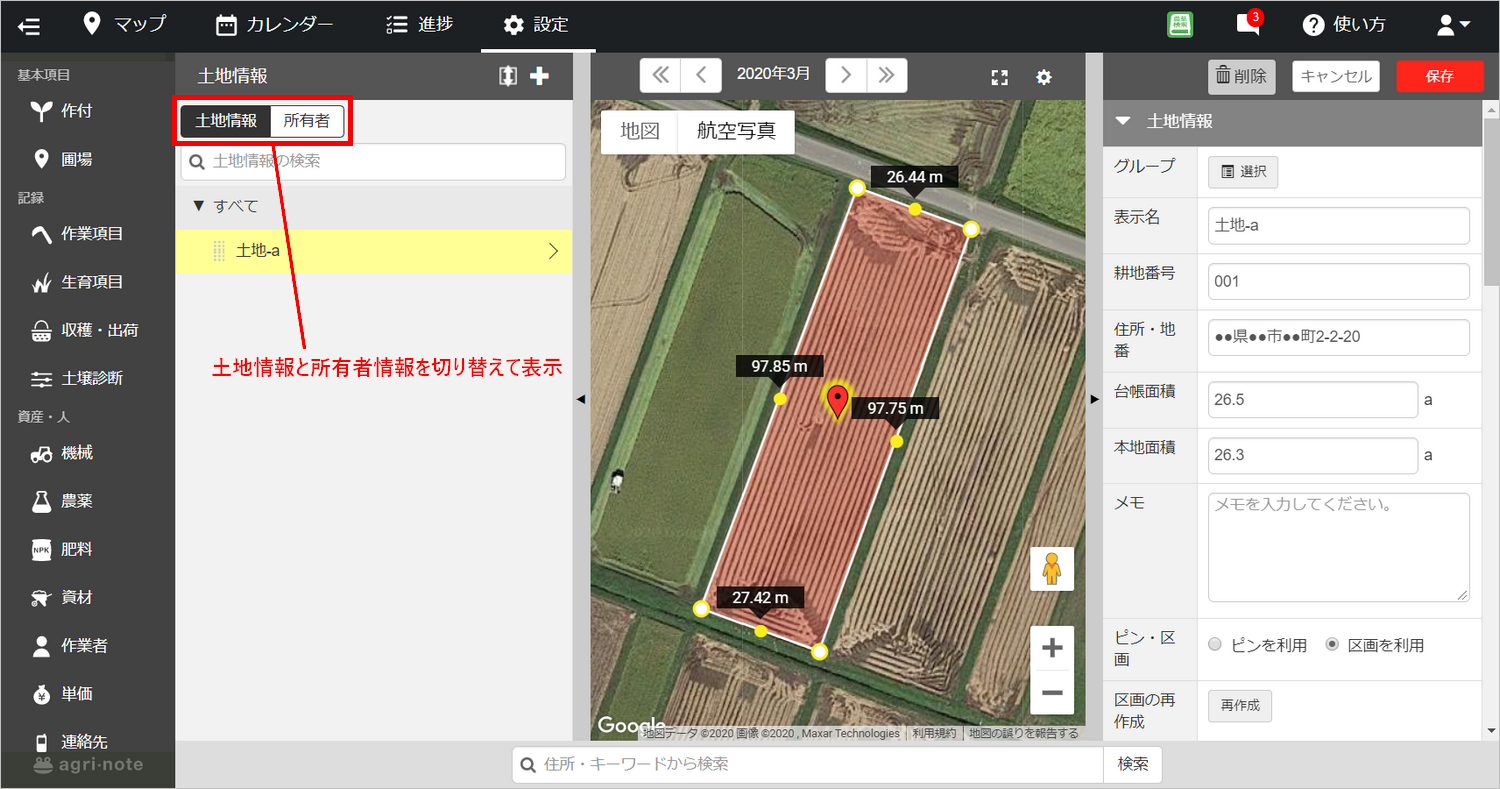Viewport: 1500px width, 789px height.
Task: Select the ピンを利用 radio button
Action: [x=1215, y=645]
